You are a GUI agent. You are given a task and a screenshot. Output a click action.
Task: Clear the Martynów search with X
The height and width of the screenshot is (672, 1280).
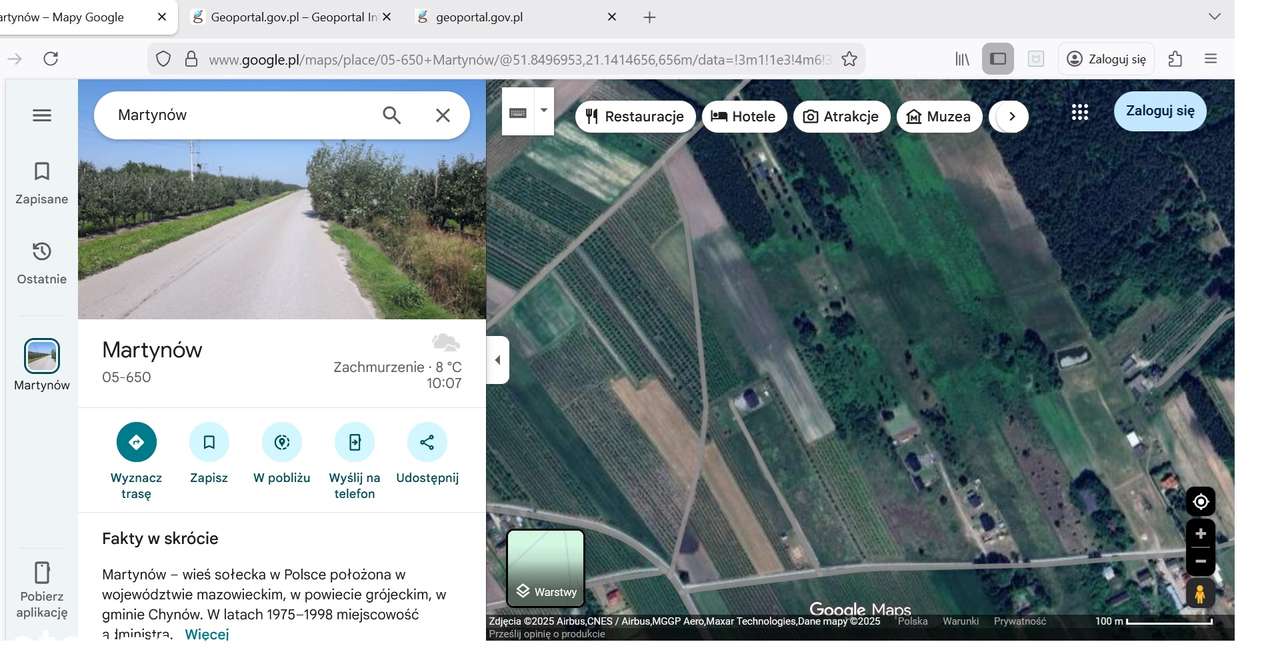coord(443,115)
